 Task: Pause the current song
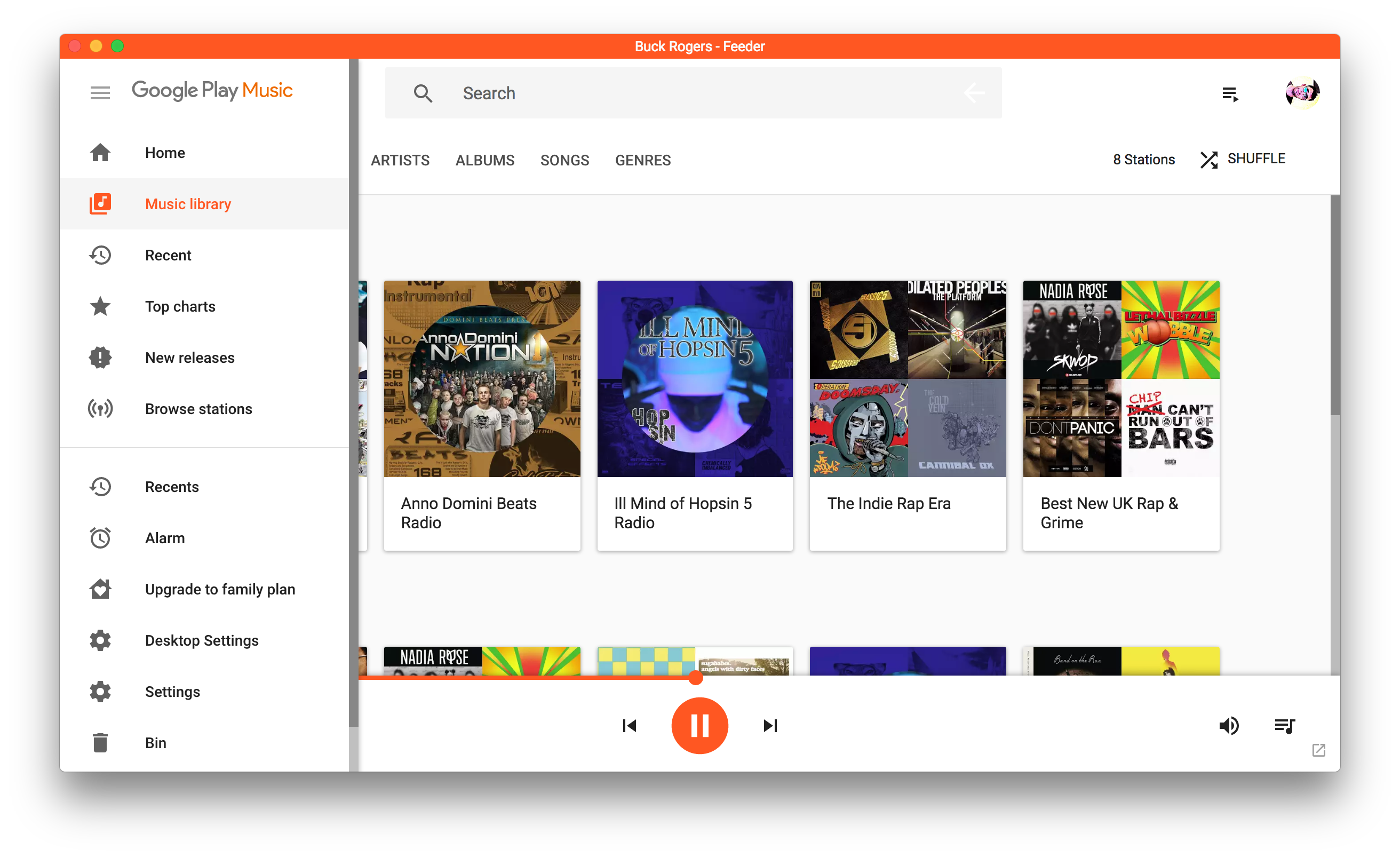[x=699, y=726]
